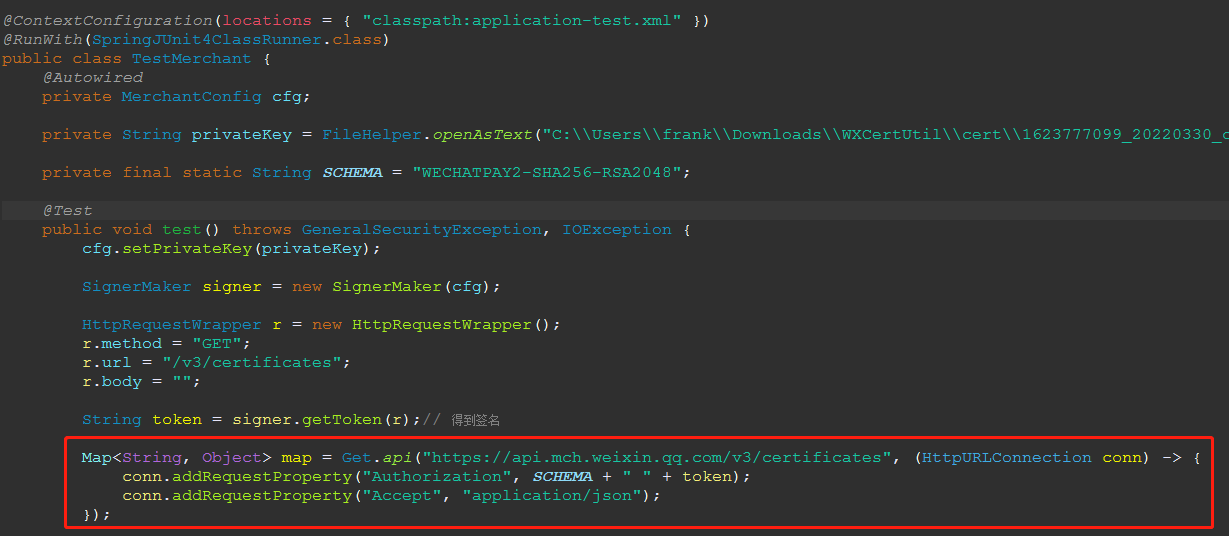
Task: Click the HttpURLConnection parameter type
Action: 1007,458
